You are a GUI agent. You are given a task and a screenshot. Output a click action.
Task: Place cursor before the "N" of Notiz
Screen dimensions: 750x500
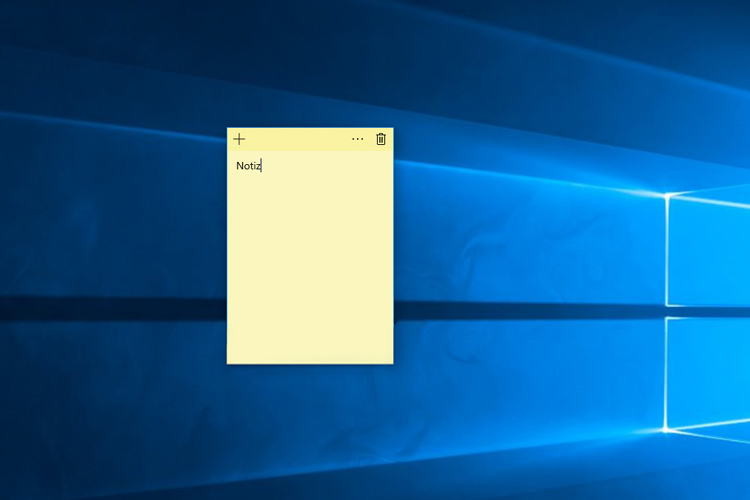pyautogui.click(x=236, y=166)
